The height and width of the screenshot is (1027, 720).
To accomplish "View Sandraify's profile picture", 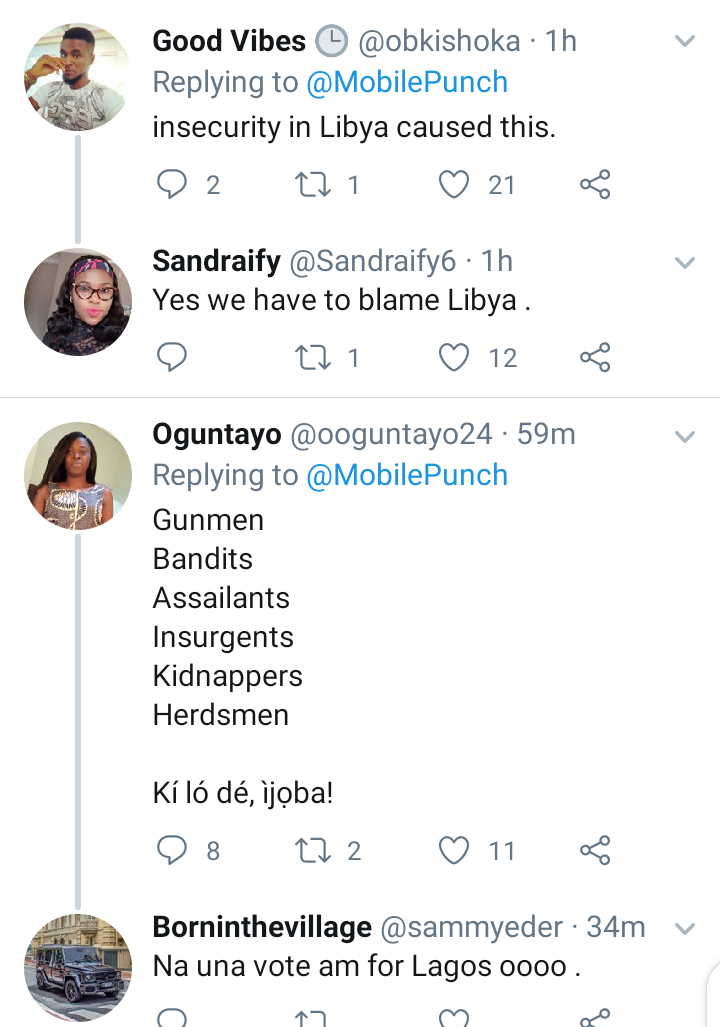I will [78, 302].
